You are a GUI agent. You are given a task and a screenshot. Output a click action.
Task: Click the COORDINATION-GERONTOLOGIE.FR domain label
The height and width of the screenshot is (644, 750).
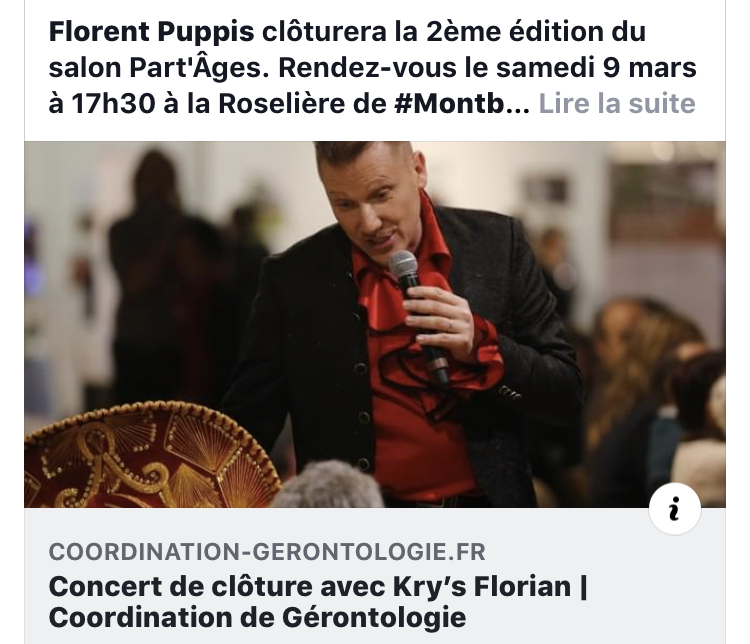[267, 552]
